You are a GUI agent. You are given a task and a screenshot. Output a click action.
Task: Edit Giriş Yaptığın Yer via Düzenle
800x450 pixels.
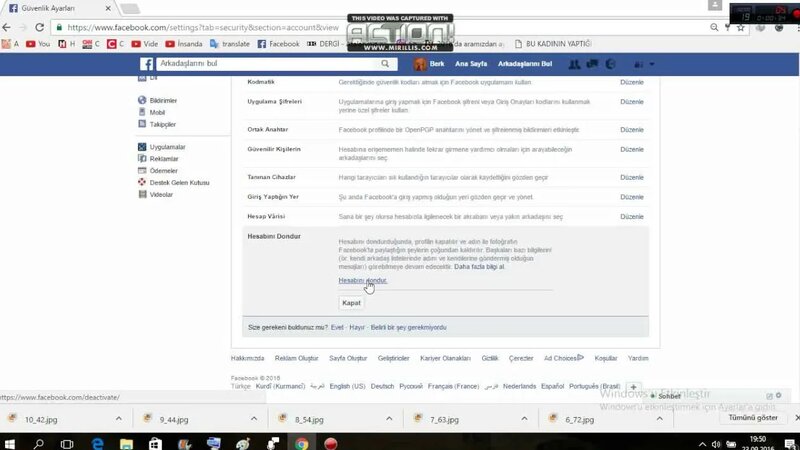tap(632, 197)
